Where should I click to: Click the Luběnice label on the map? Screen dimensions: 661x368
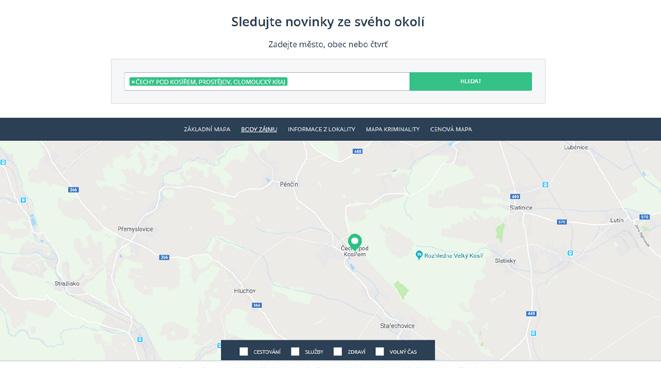[575, 147]
